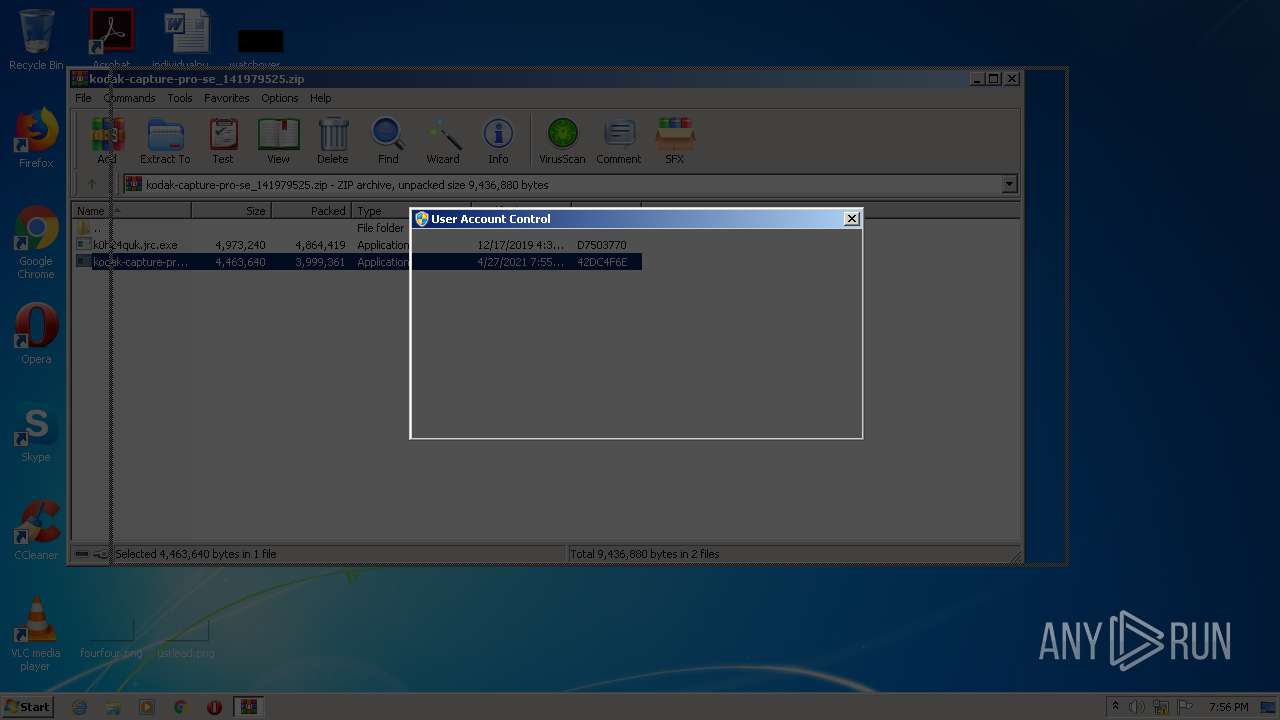Image resolution: width=1280 pixels, height=720 pixels.
Task: Open the Help menu
Action: coord(320,98)
